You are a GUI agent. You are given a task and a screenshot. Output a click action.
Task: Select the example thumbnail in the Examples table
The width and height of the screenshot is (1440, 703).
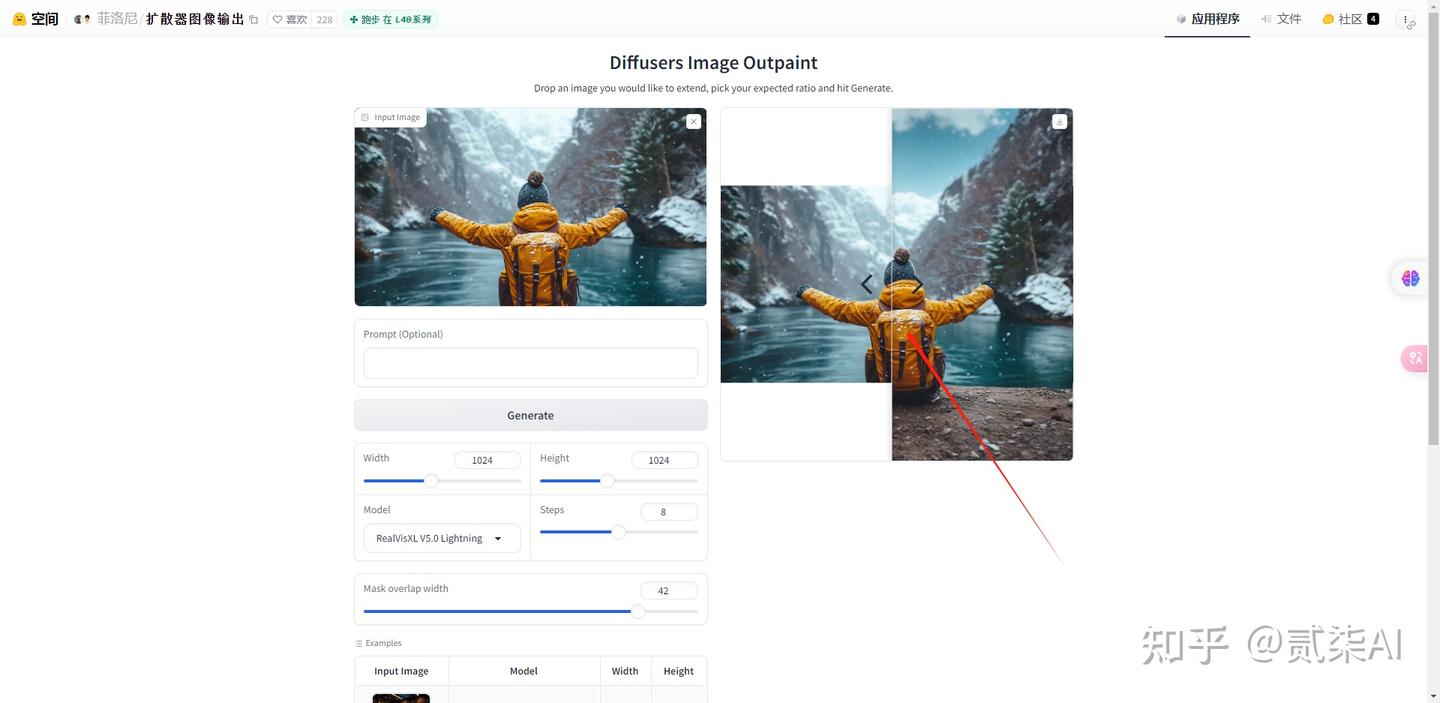[x=400, y=697]
